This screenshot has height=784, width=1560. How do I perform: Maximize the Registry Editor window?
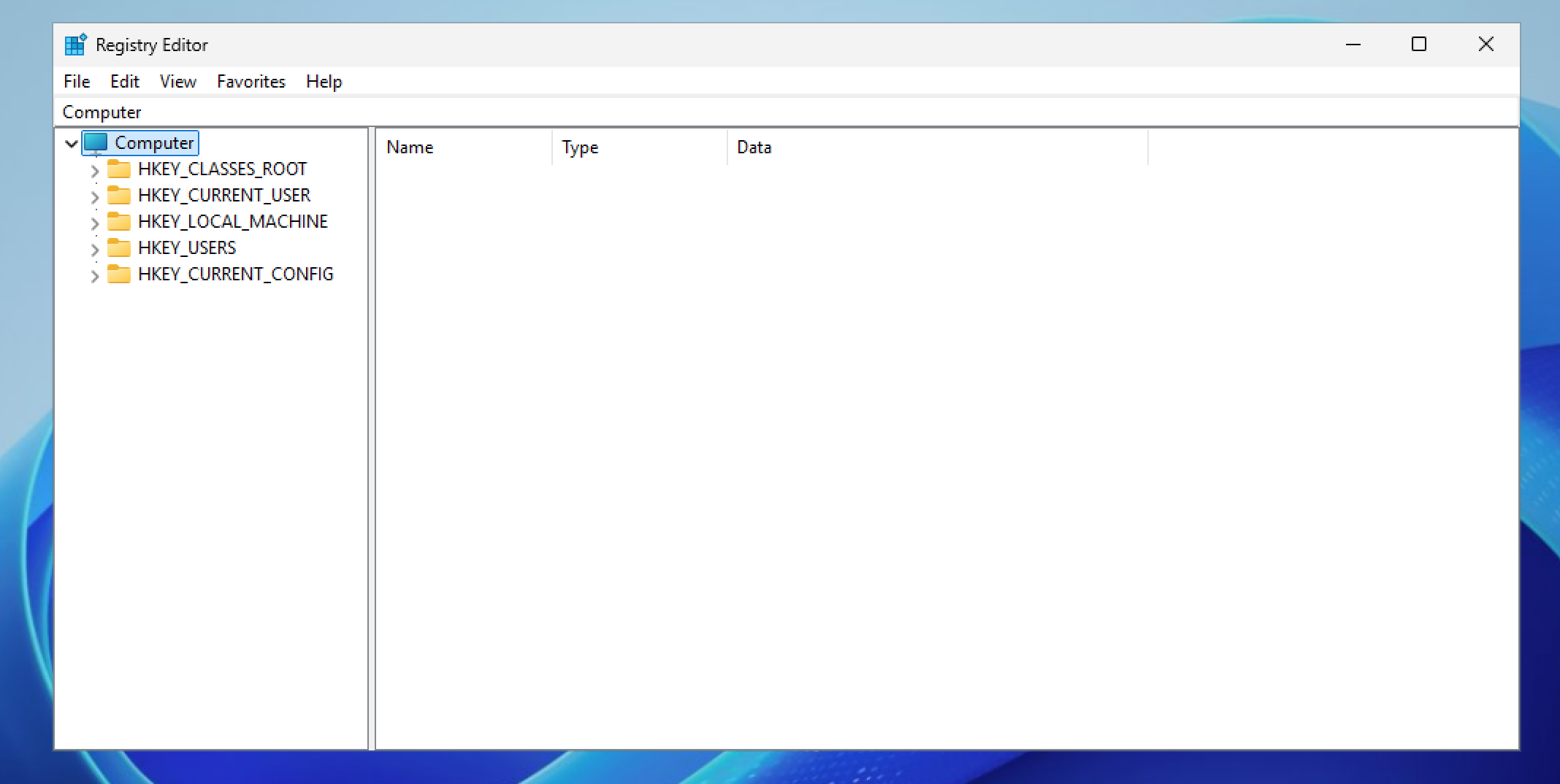[1419, 45]
